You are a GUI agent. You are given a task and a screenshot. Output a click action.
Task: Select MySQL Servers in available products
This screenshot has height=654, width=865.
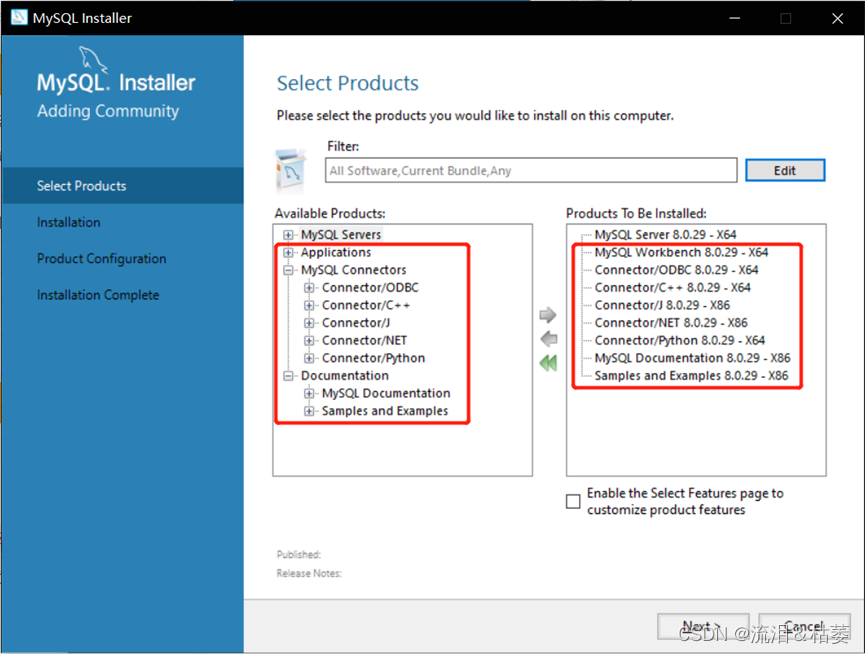(x=341, y=235)
